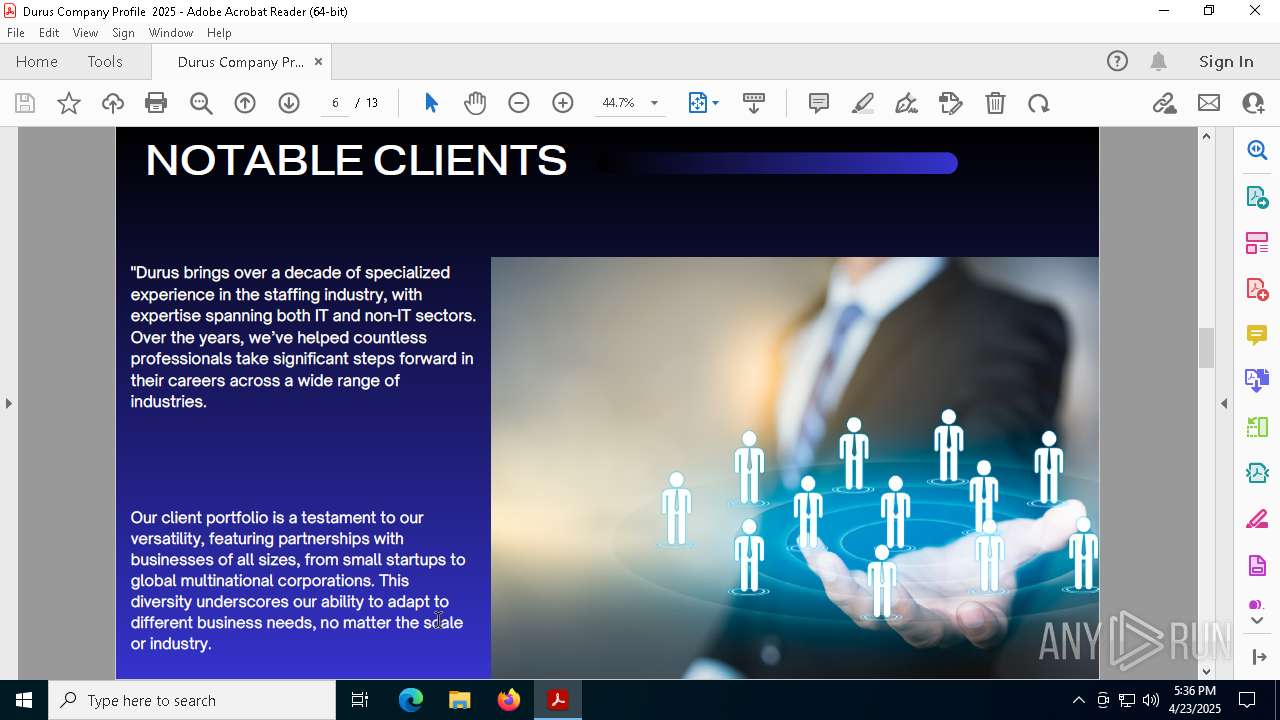Open the search tool in right pane

pos(1257,150)
